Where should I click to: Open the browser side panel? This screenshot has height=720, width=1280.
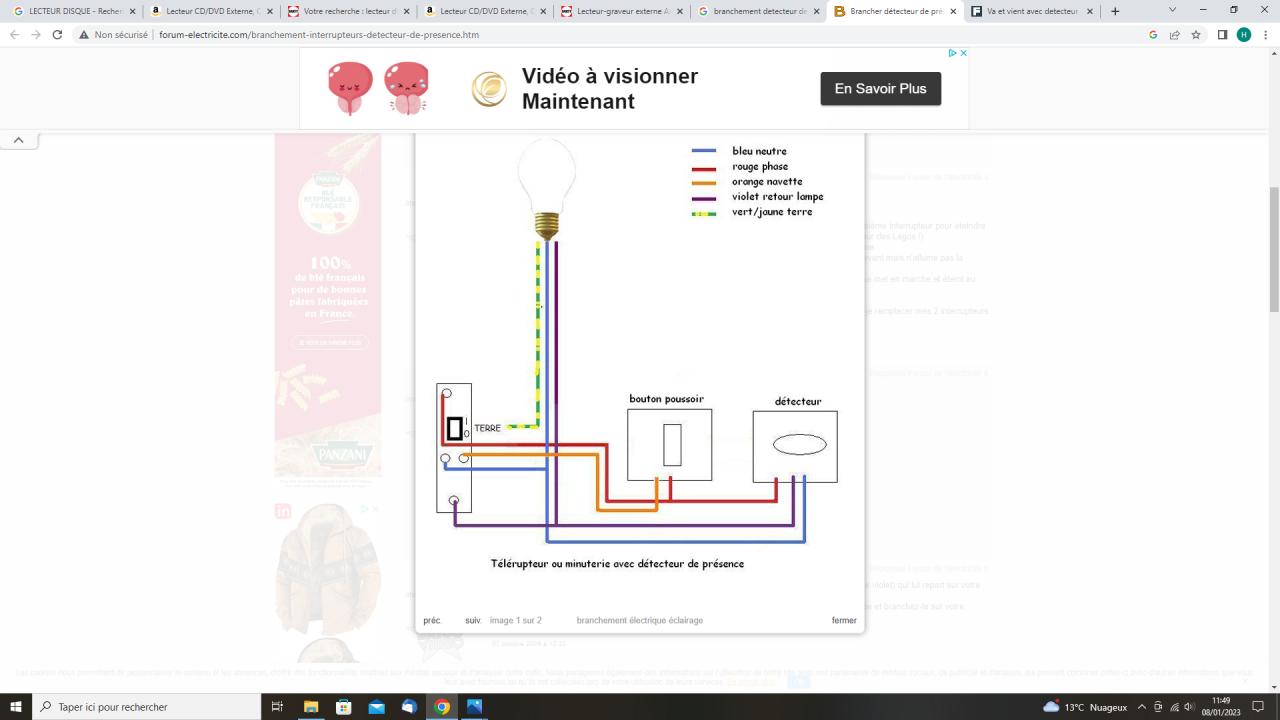point(1222,34)
